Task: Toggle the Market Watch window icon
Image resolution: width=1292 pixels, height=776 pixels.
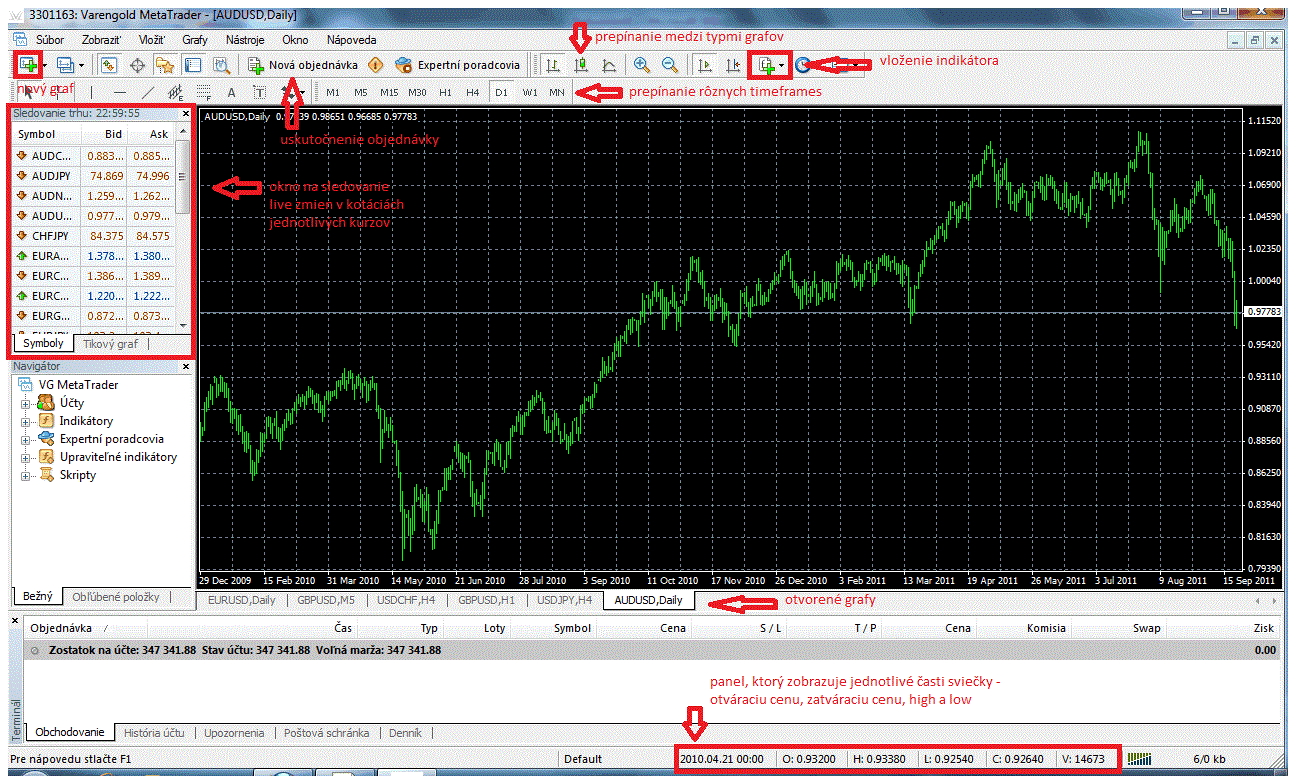Action: [109, 65]
